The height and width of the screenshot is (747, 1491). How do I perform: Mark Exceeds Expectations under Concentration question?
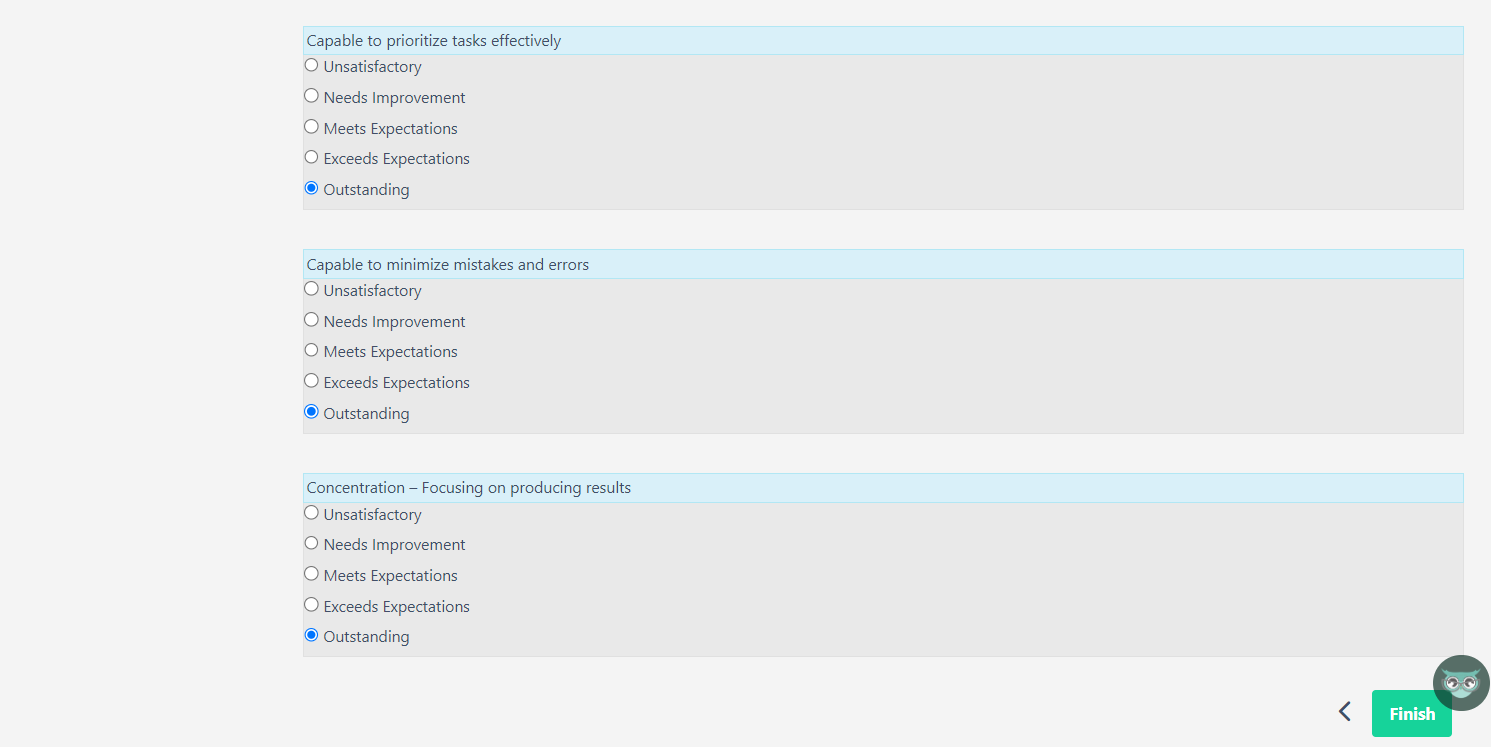312,605
